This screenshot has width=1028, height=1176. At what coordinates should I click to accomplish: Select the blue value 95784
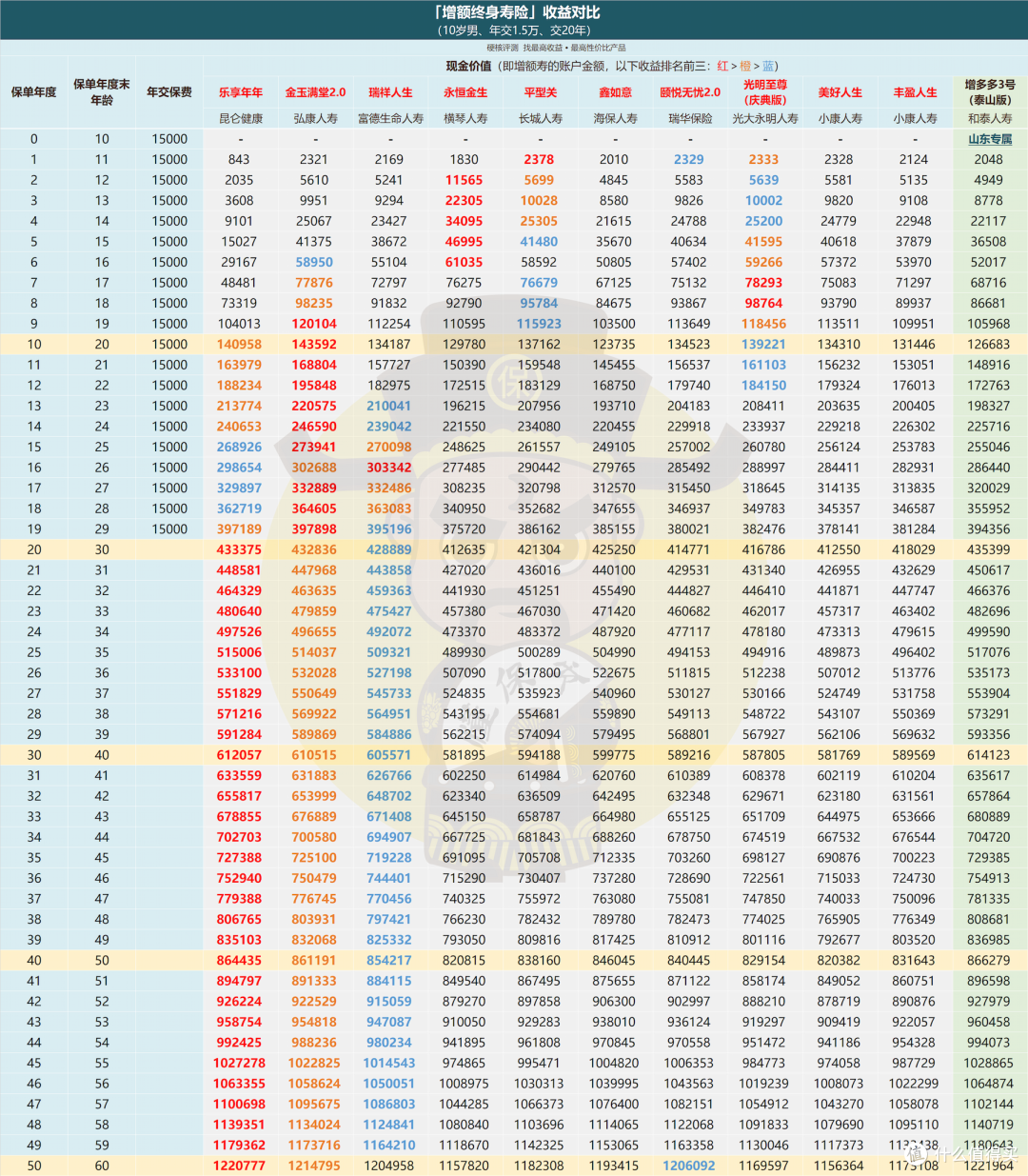pyautogui.click(x=539, y=304)
